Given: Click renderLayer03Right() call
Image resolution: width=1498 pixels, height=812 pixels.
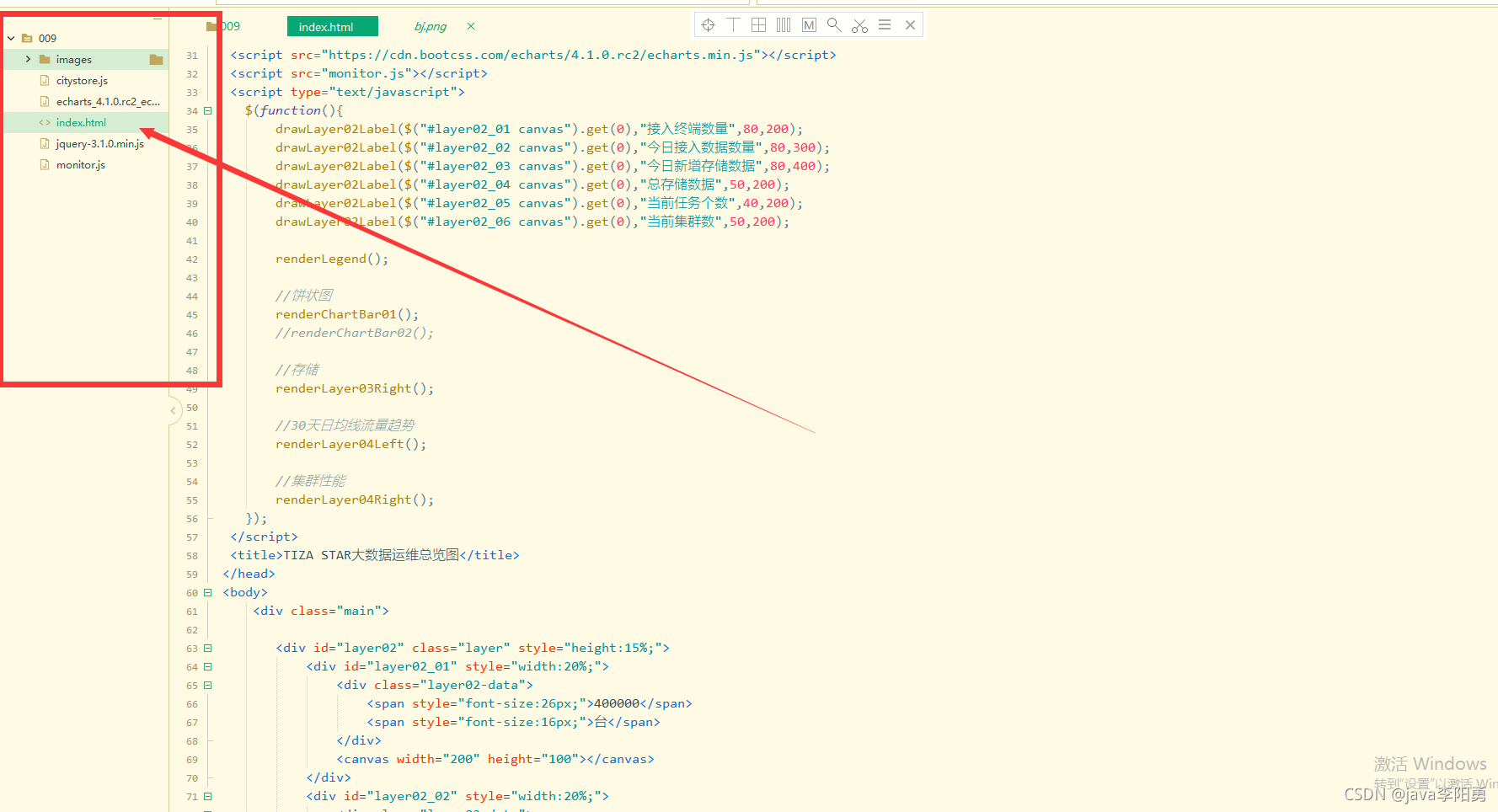Looking at the screenshot, I should 355,388.
